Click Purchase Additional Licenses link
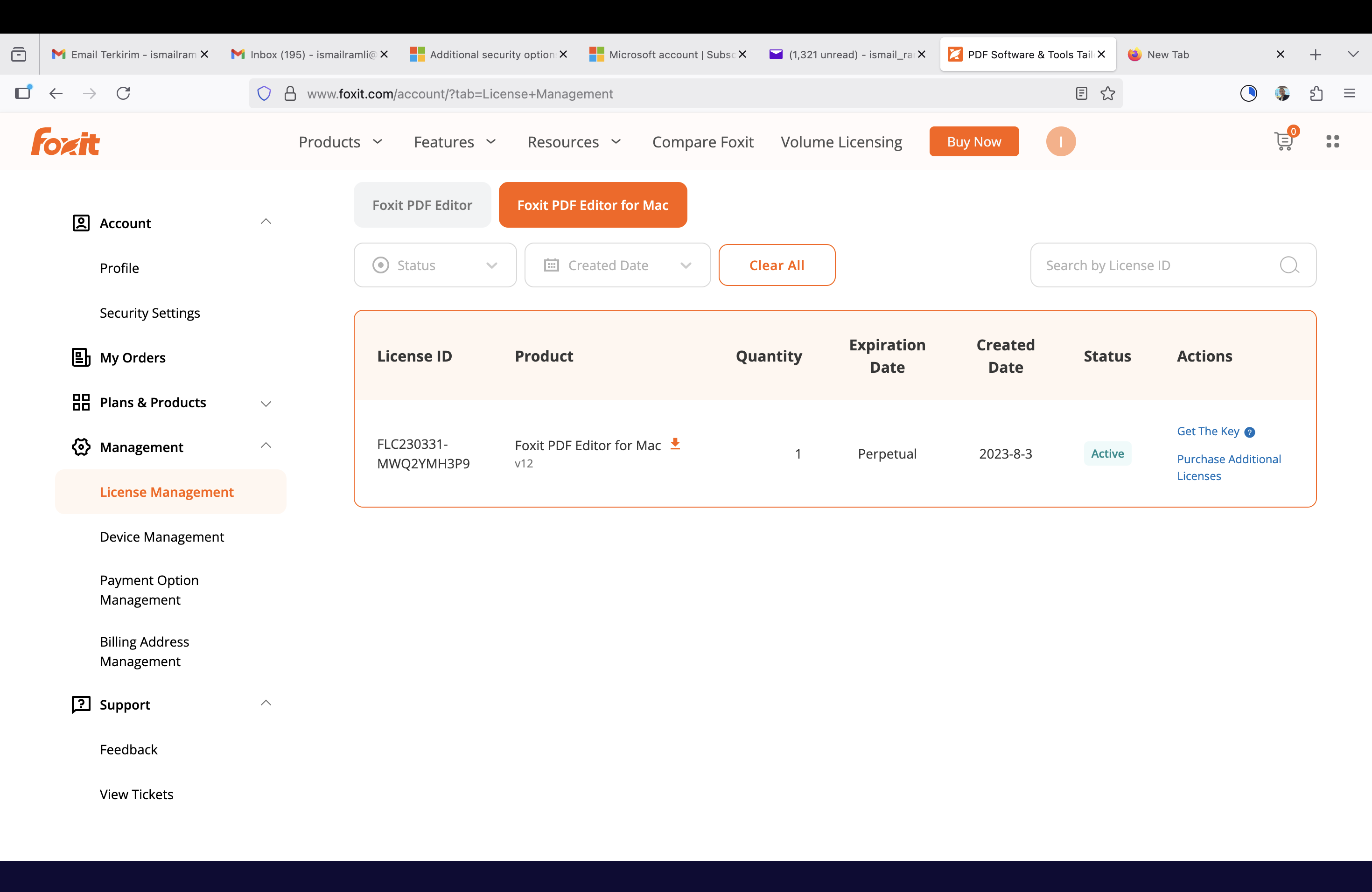The image size is (1372, 892). 1228,467
